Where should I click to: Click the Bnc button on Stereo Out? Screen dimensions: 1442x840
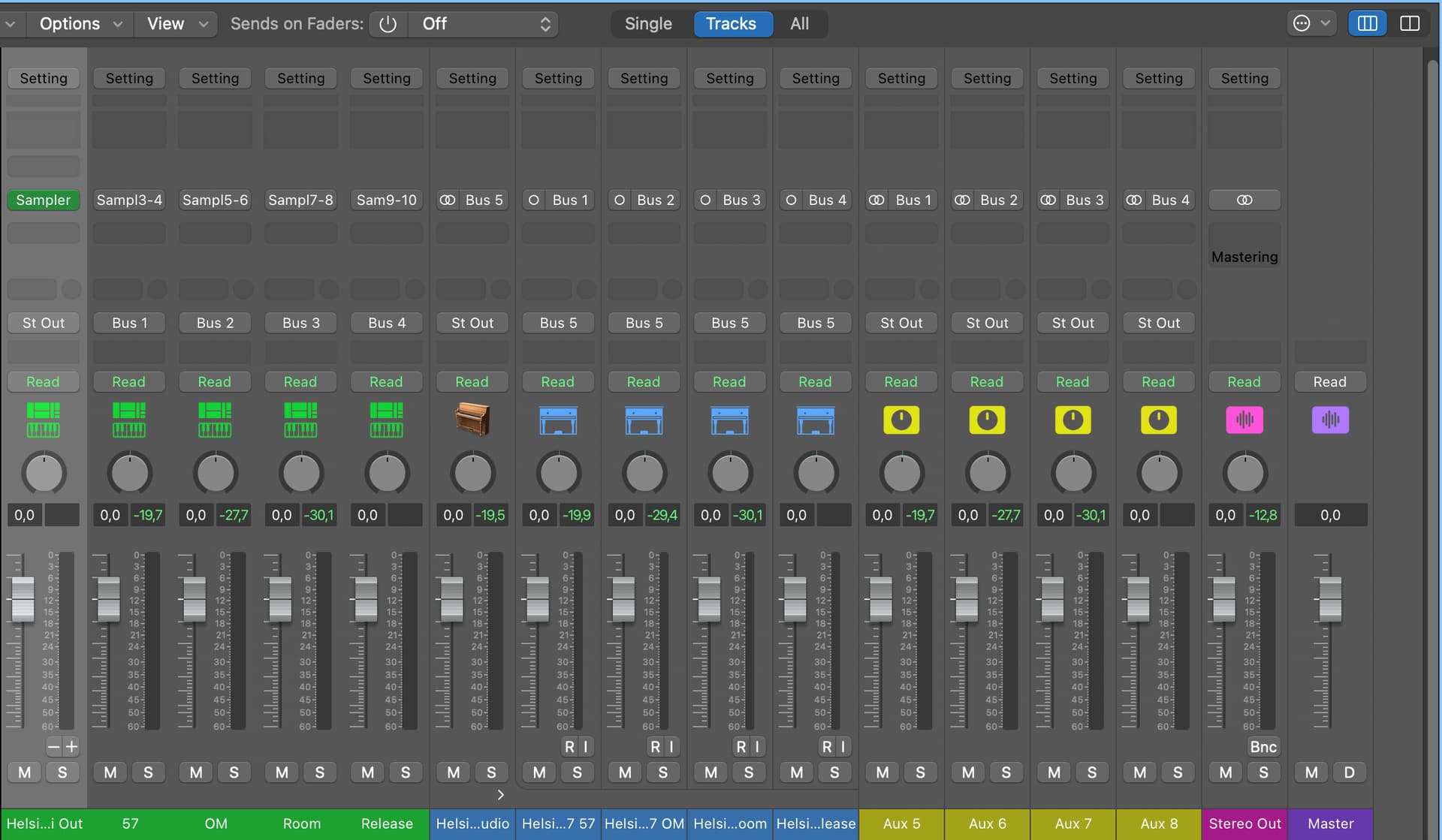click(x=1263, y=747)
